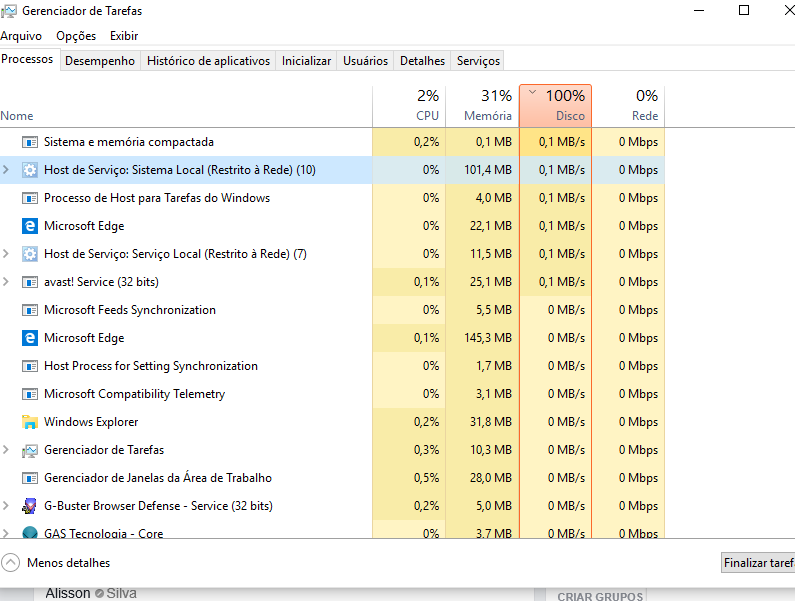Click Edge icon in the 22,1 MB row
The image size is (795, 601).
coord(30,226)
